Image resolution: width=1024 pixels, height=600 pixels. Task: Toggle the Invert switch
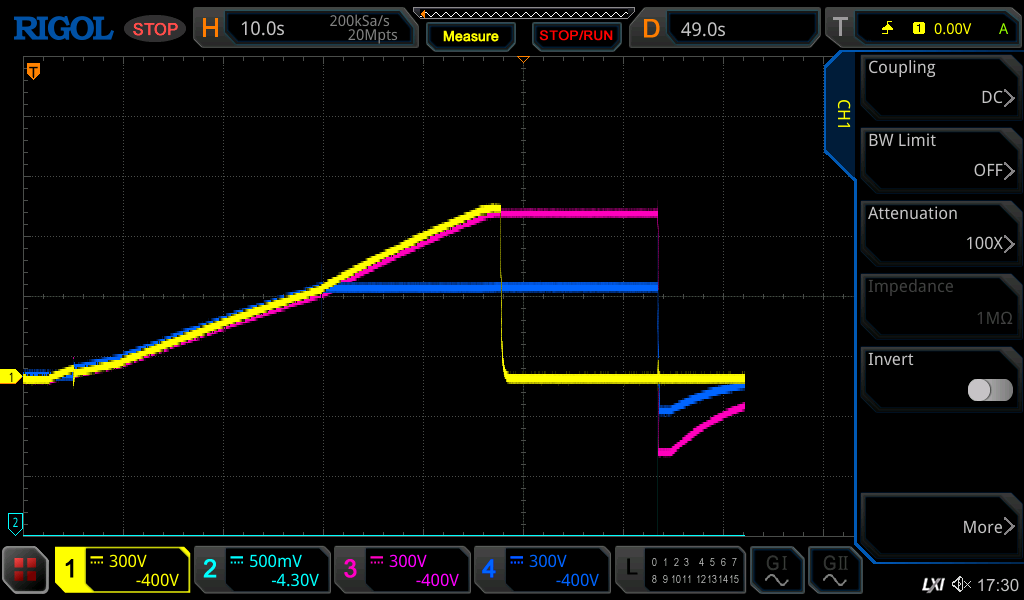[x=989, y=390]
